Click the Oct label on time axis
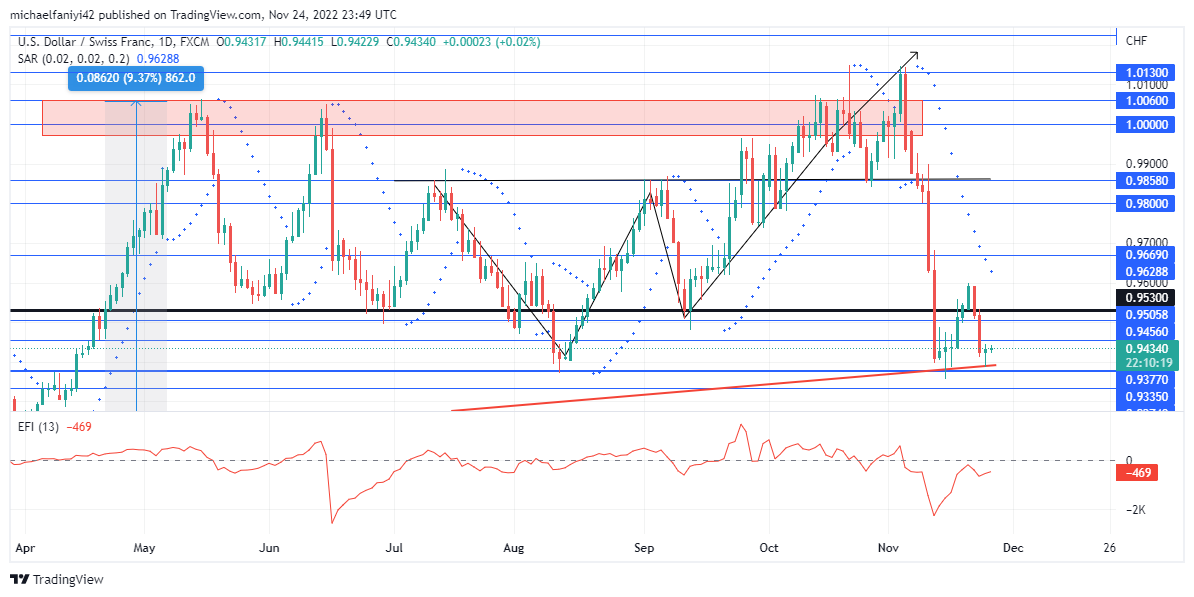Screen dimensions: 1194x597 click(769, 548)
